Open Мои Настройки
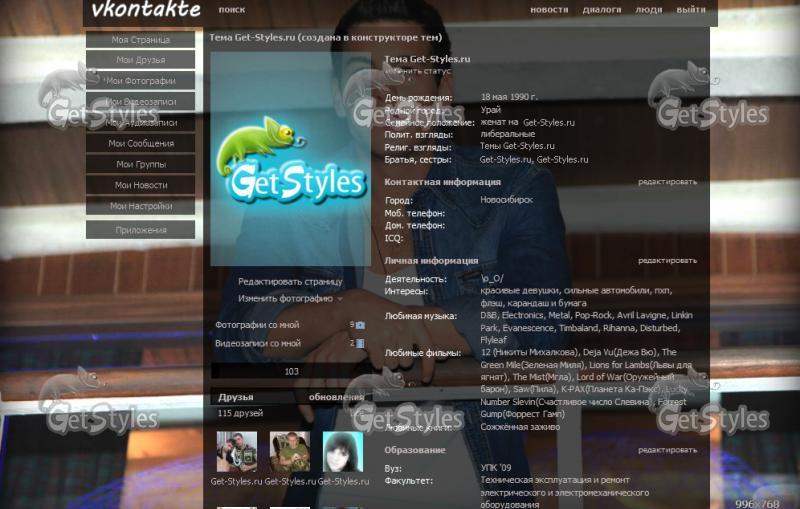 (x=140, y=206)
